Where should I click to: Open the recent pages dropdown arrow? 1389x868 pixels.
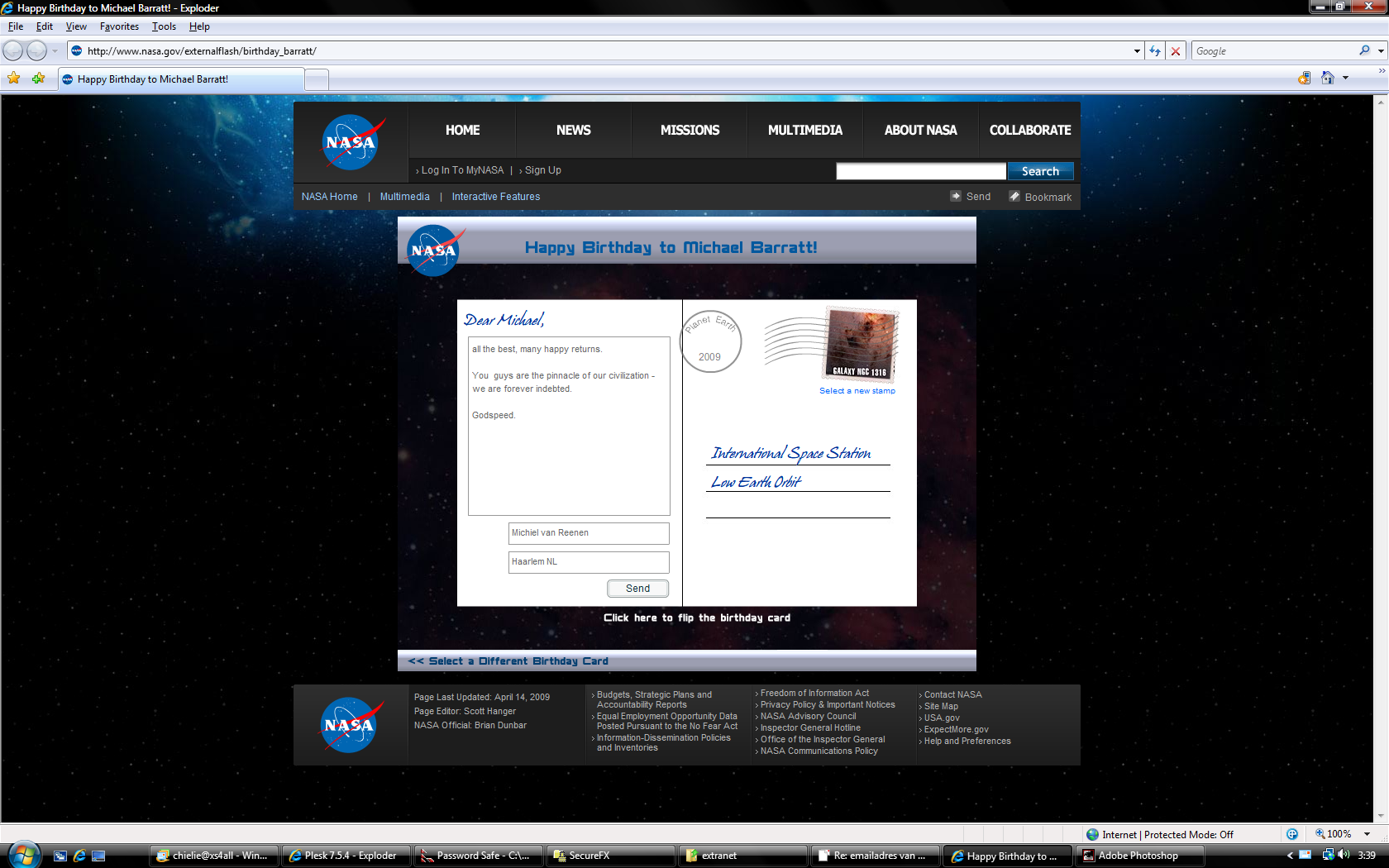tap(55, 51)
